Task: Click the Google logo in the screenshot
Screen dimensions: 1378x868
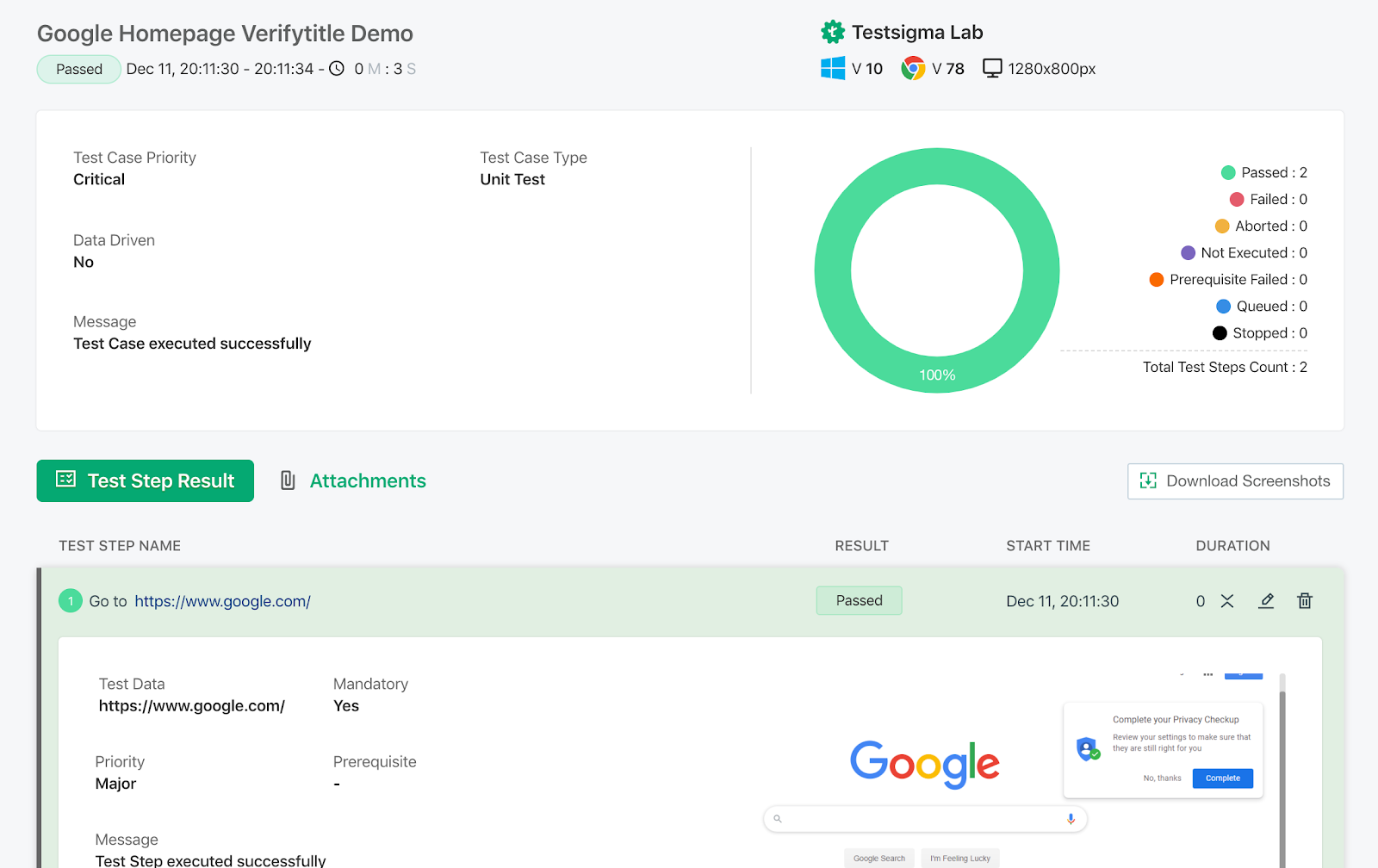Action: click(925, 764)
